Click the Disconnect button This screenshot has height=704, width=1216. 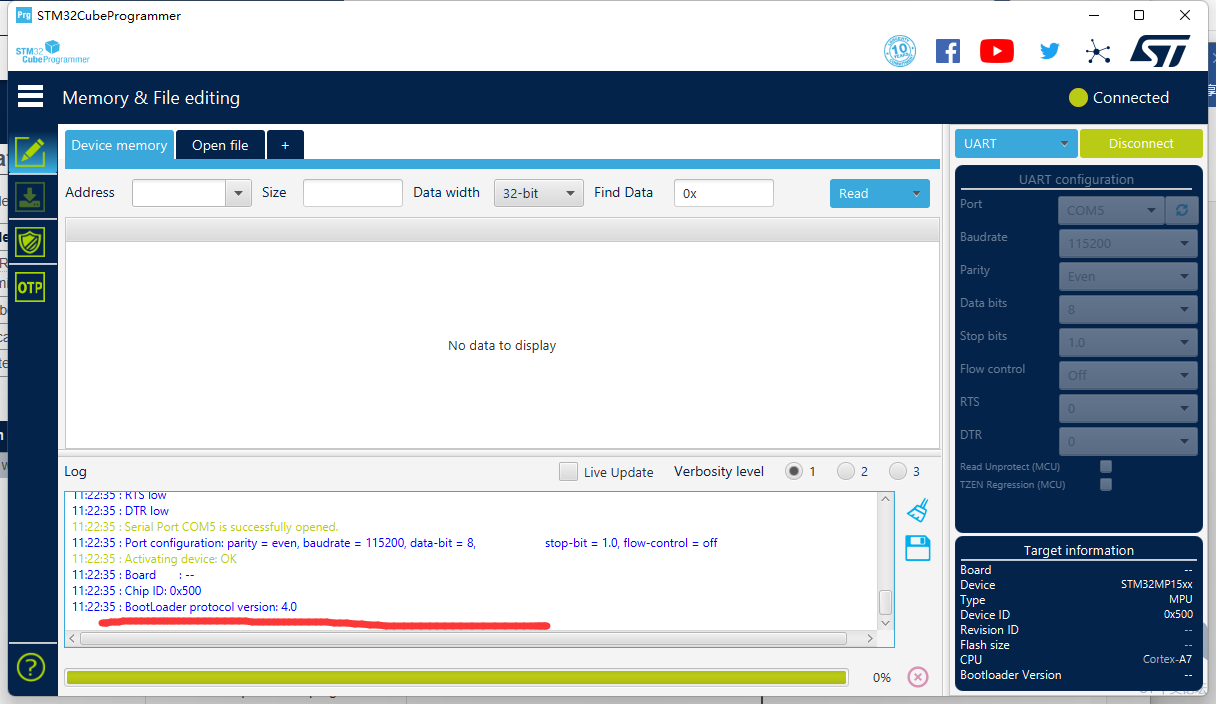1141,143
